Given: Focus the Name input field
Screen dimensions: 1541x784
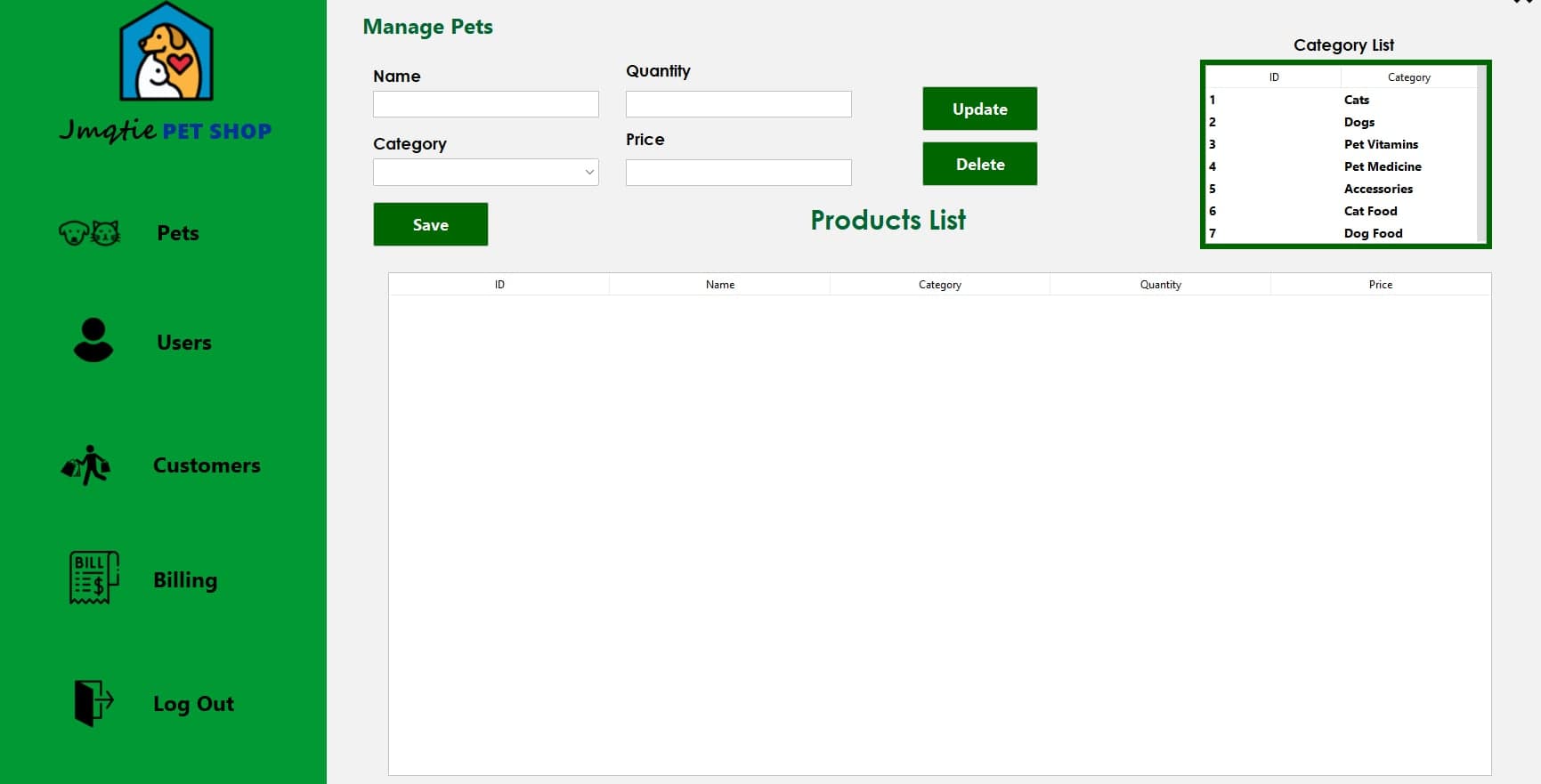Looking at the screenshot, I should pos(486,104).
